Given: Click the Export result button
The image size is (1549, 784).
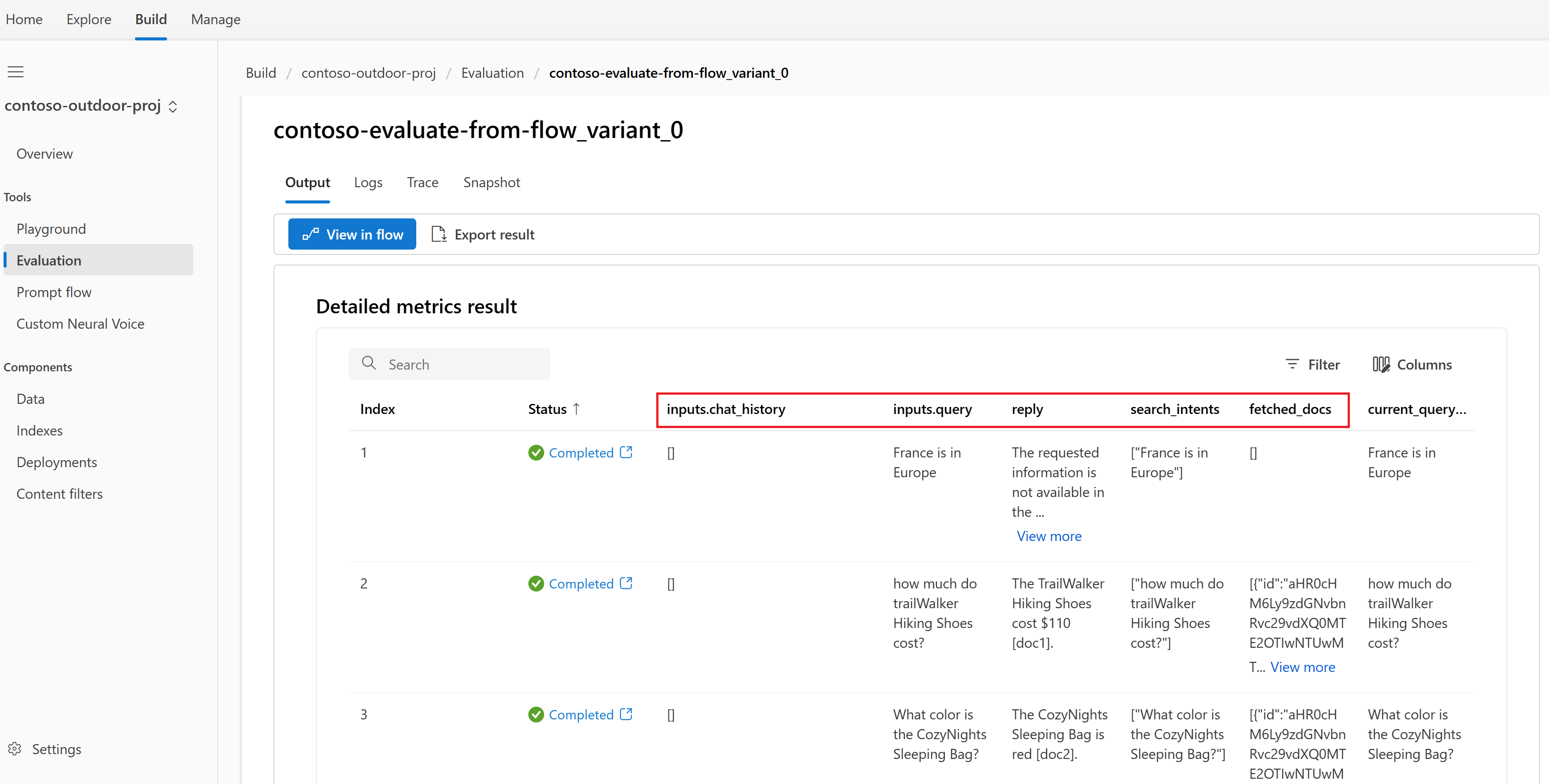Looking at the screenshot, I should [484, 235].
